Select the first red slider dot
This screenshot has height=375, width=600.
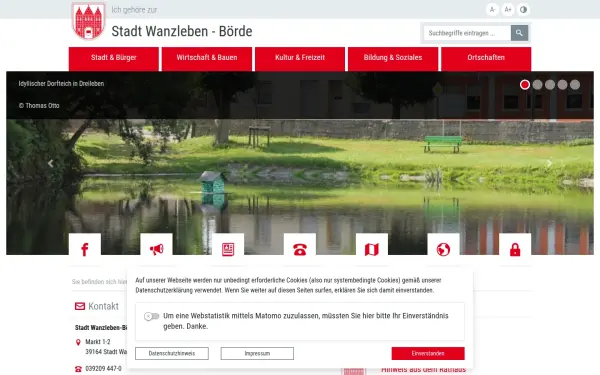525,85
